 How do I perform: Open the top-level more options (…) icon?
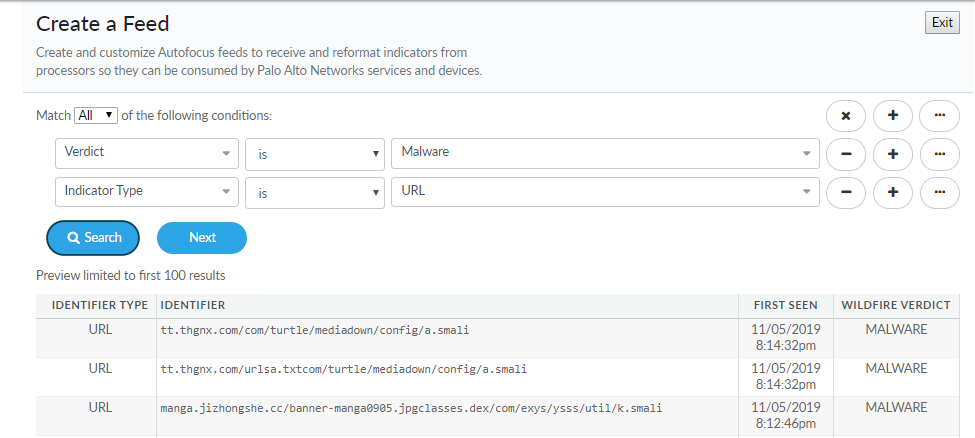point(939,116)
